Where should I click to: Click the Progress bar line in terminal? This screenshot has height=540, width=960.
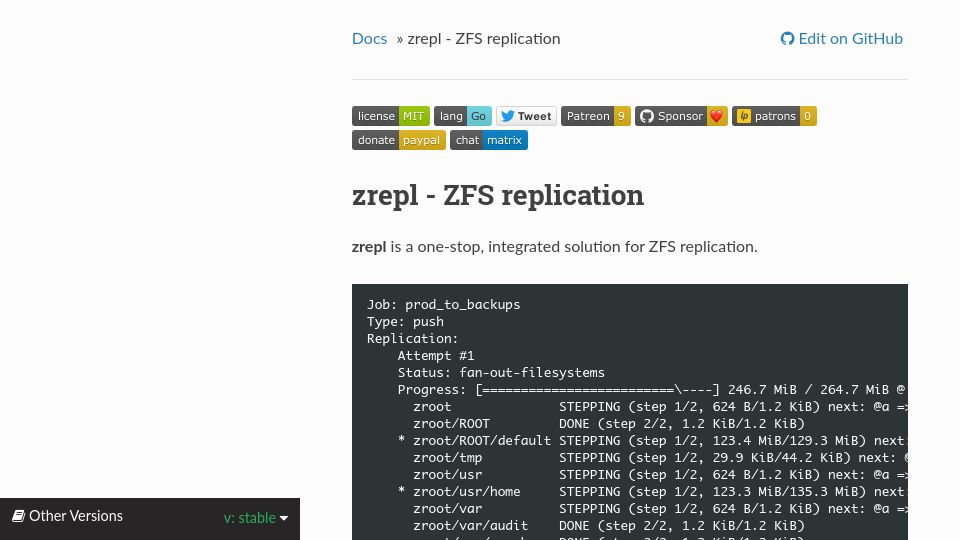tap(652, 389)
